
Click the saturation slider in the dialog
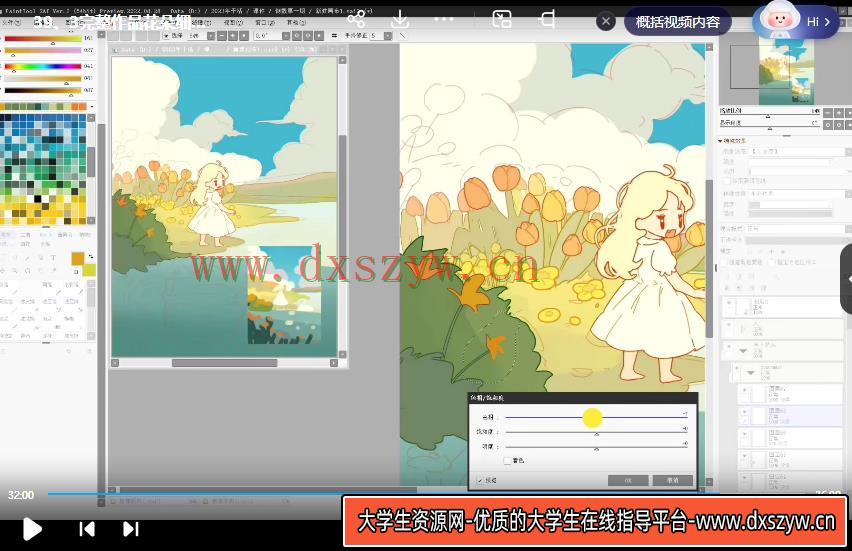click(596, 431)
